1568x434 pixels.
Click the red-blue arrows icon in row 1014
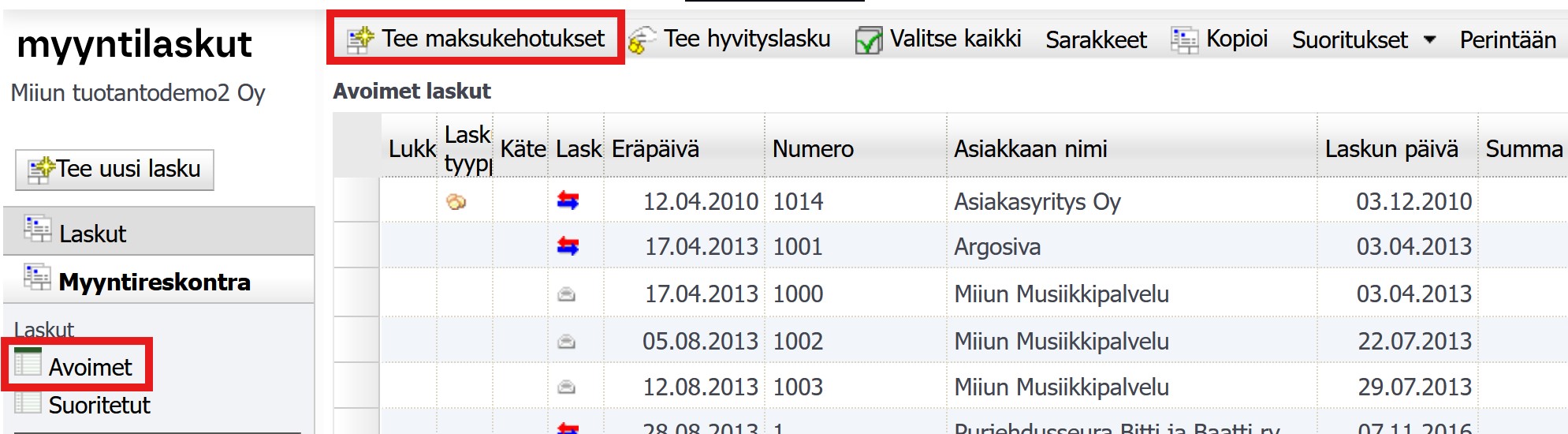point(568,200)
